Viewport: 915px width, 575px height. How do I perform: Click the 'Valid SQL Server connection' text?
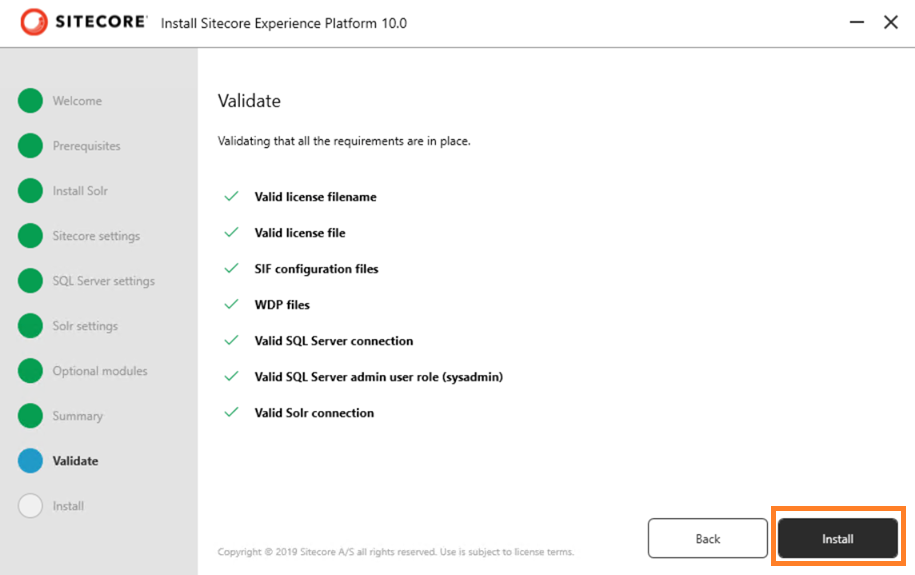coord(334,341)
